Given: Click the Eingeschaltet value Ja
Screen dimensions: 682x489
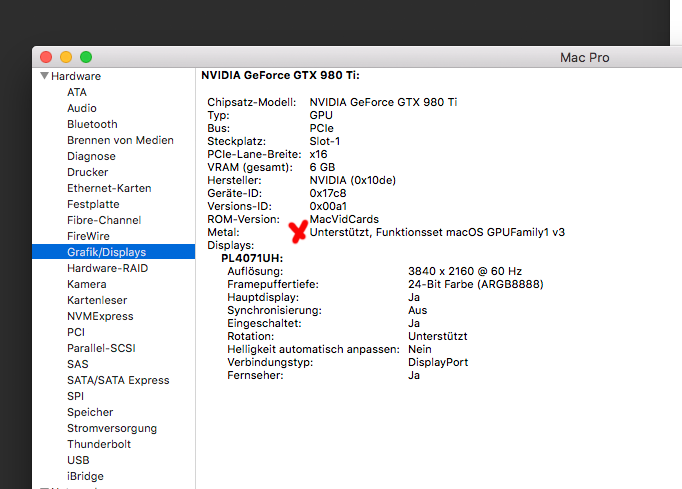Looking at the screenshot, I should (x=414, y=324).
